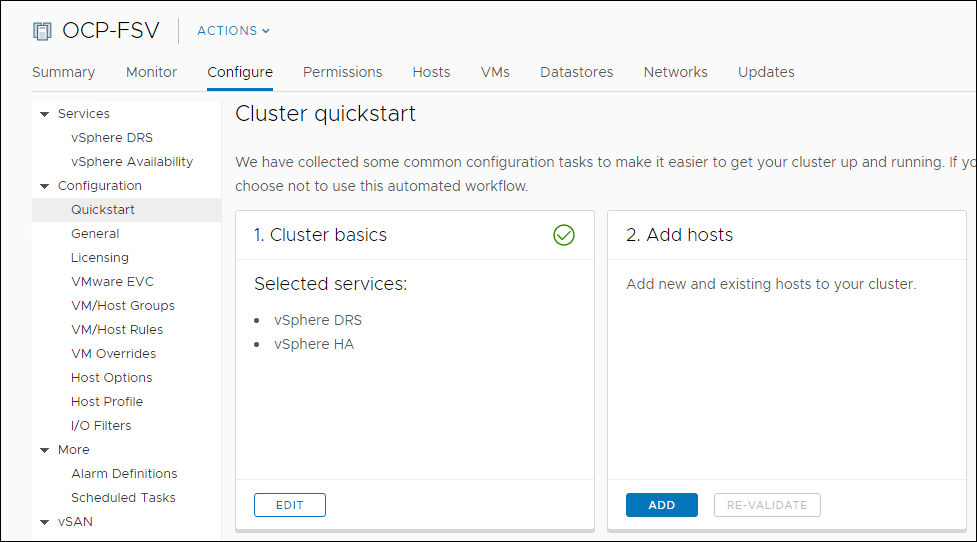The width and height of the screenshot is (977, 542).
Task: Select vSphere Availability in the sidebar
Action: tap(132, 162)
